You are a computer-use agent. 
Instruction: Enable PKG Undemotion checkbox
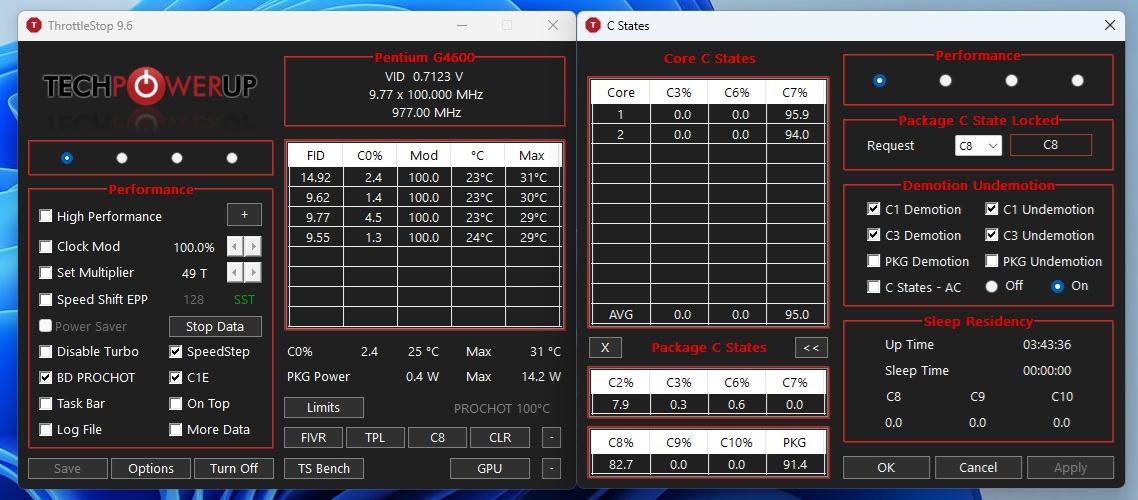coord(991,261)
